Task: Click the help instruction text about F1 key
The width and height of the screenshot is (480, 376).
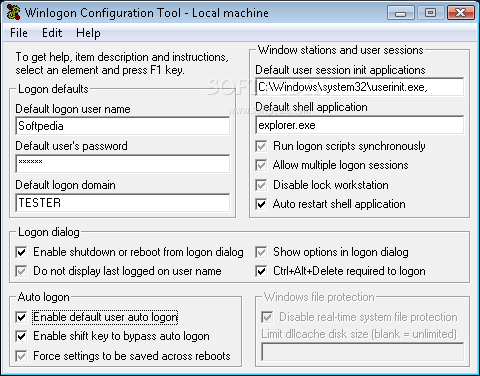Action: pyautogui.click(x=122, y=63)
